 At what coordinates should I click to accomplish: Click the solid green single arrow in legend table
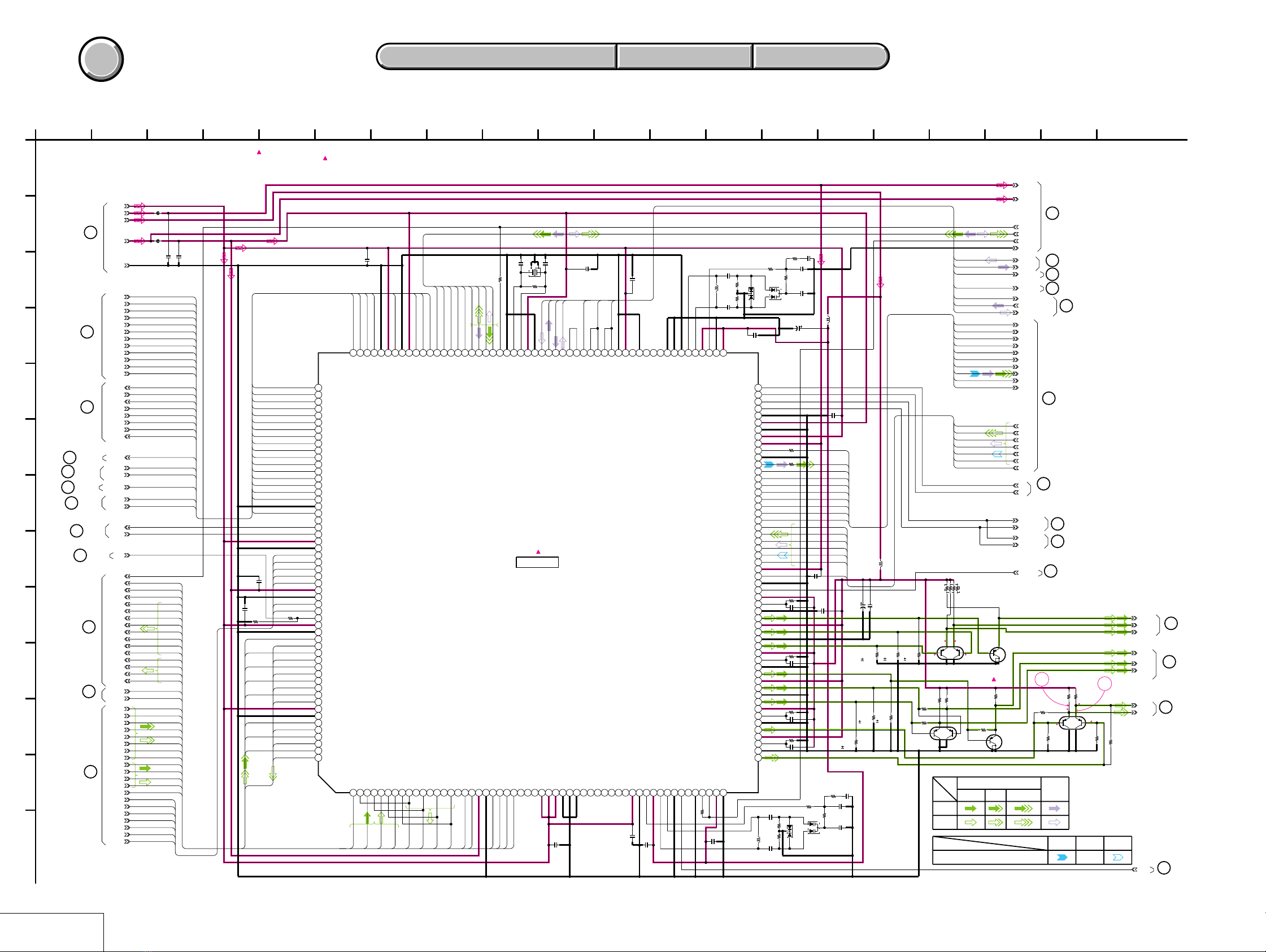coord(970,808)
